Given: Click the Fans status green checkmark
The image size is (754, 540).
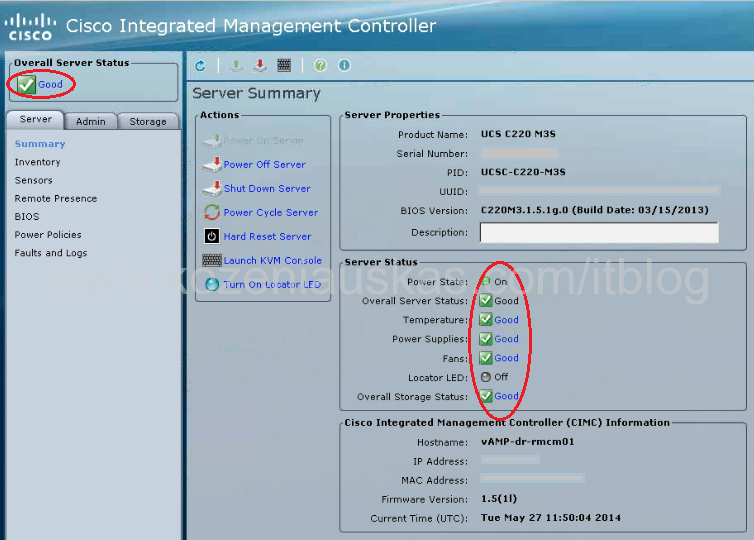Looking at the screenshot, I should tap(486, 358).
